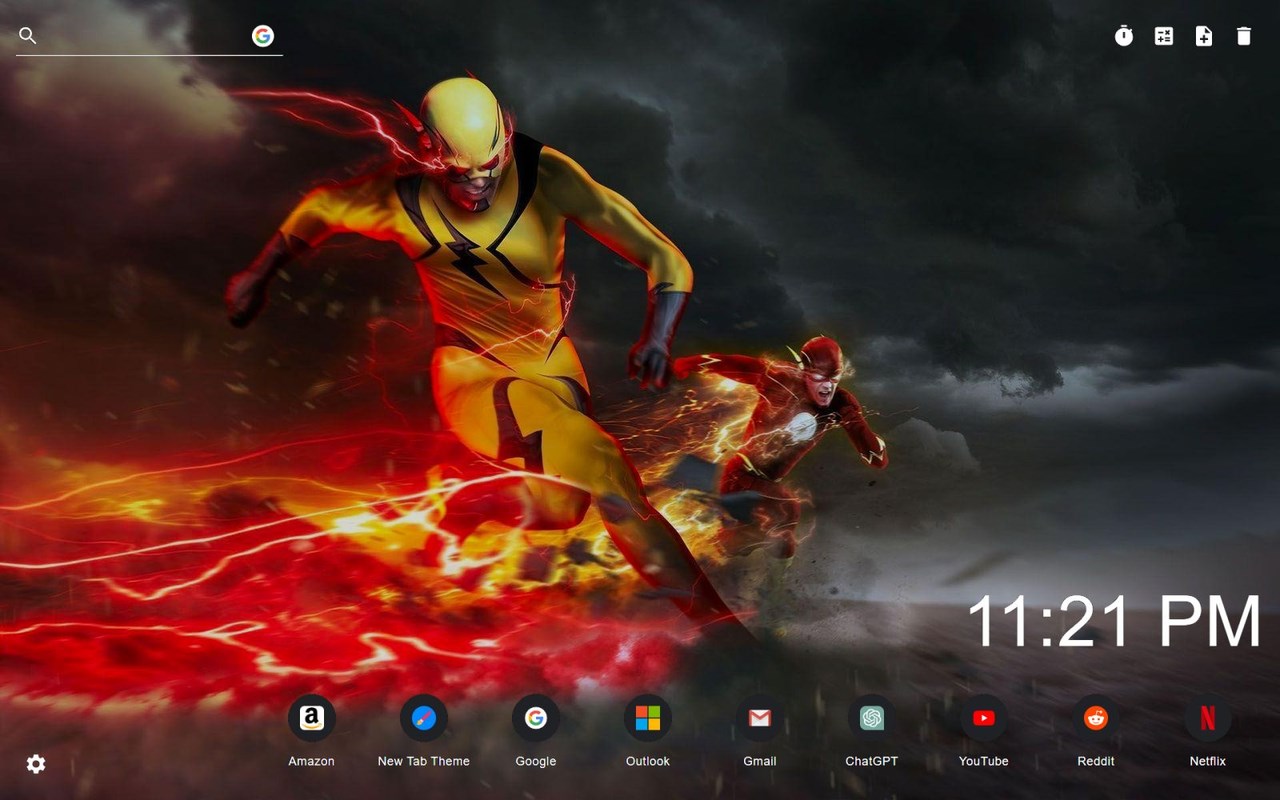
Task: Click the trash bin icon
Action: click(1244, 36)
